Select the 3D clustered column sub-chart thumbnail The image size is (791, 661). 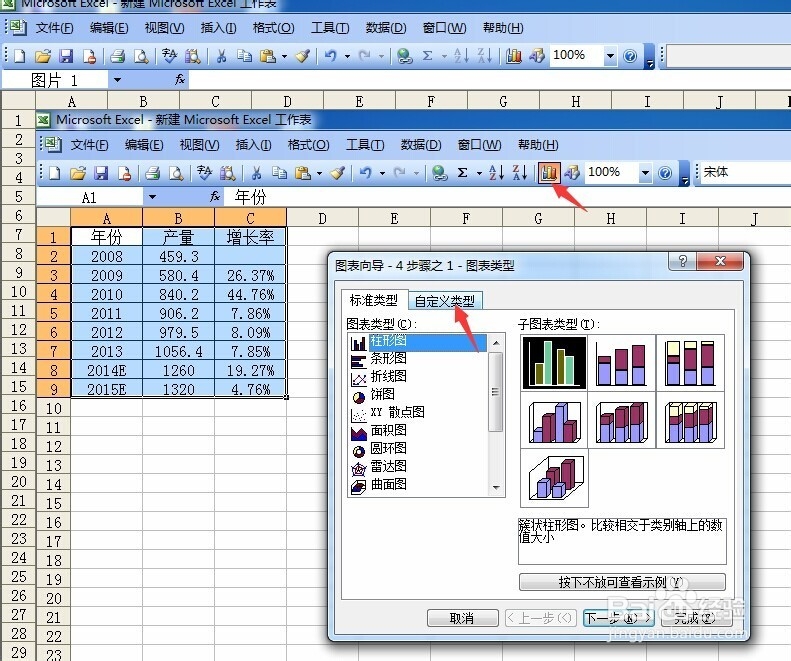pos(554,421)
